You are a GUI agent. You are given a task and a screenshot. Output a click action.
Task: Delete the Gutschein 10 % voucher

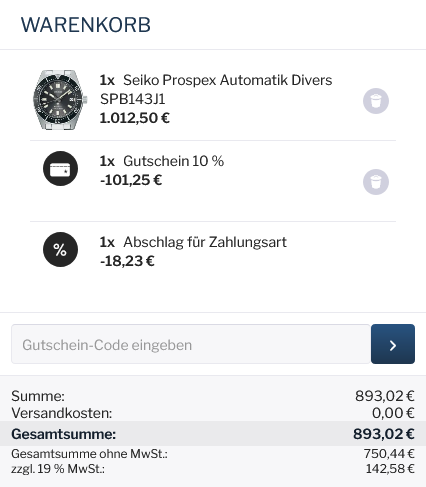[x=376, y=182]
